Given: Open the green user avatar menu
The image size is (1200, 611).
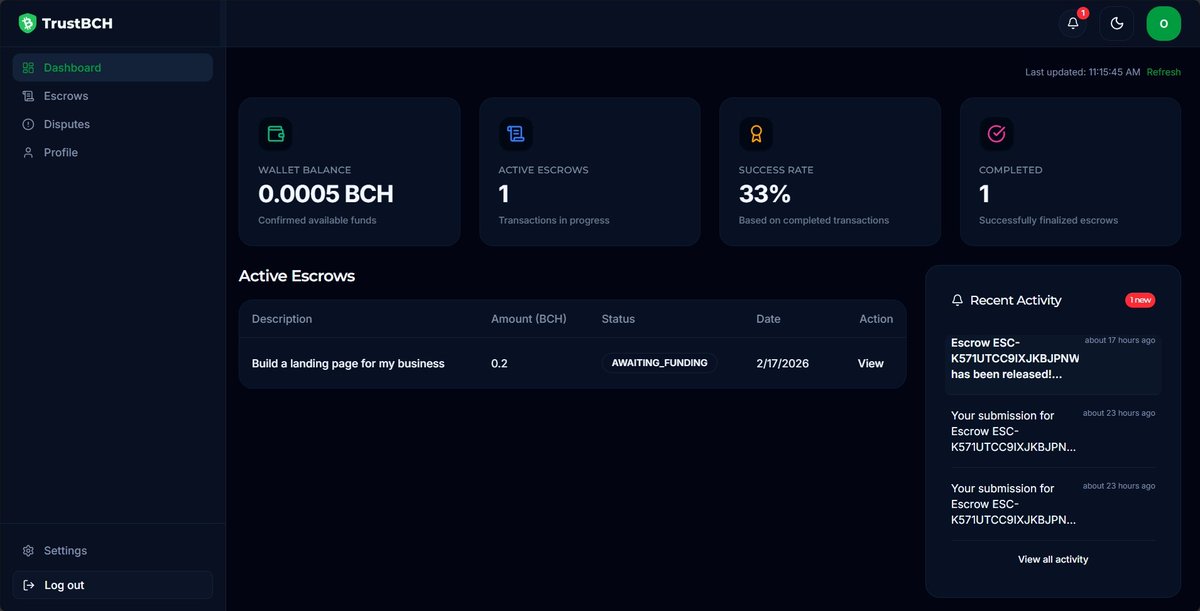Looking at the screenshot, I should click(1163, 23).
